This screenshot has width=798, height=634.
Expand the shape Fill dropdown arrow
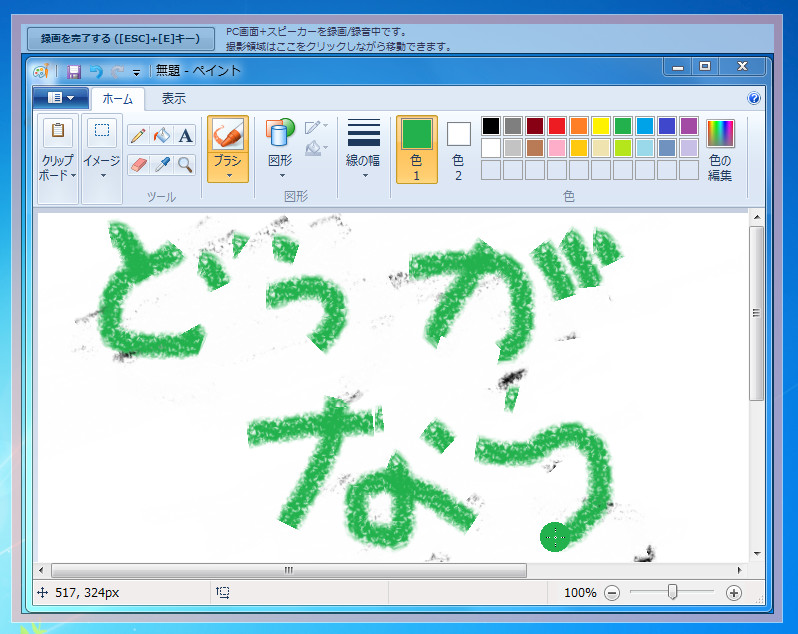click(x=325, y=148)
